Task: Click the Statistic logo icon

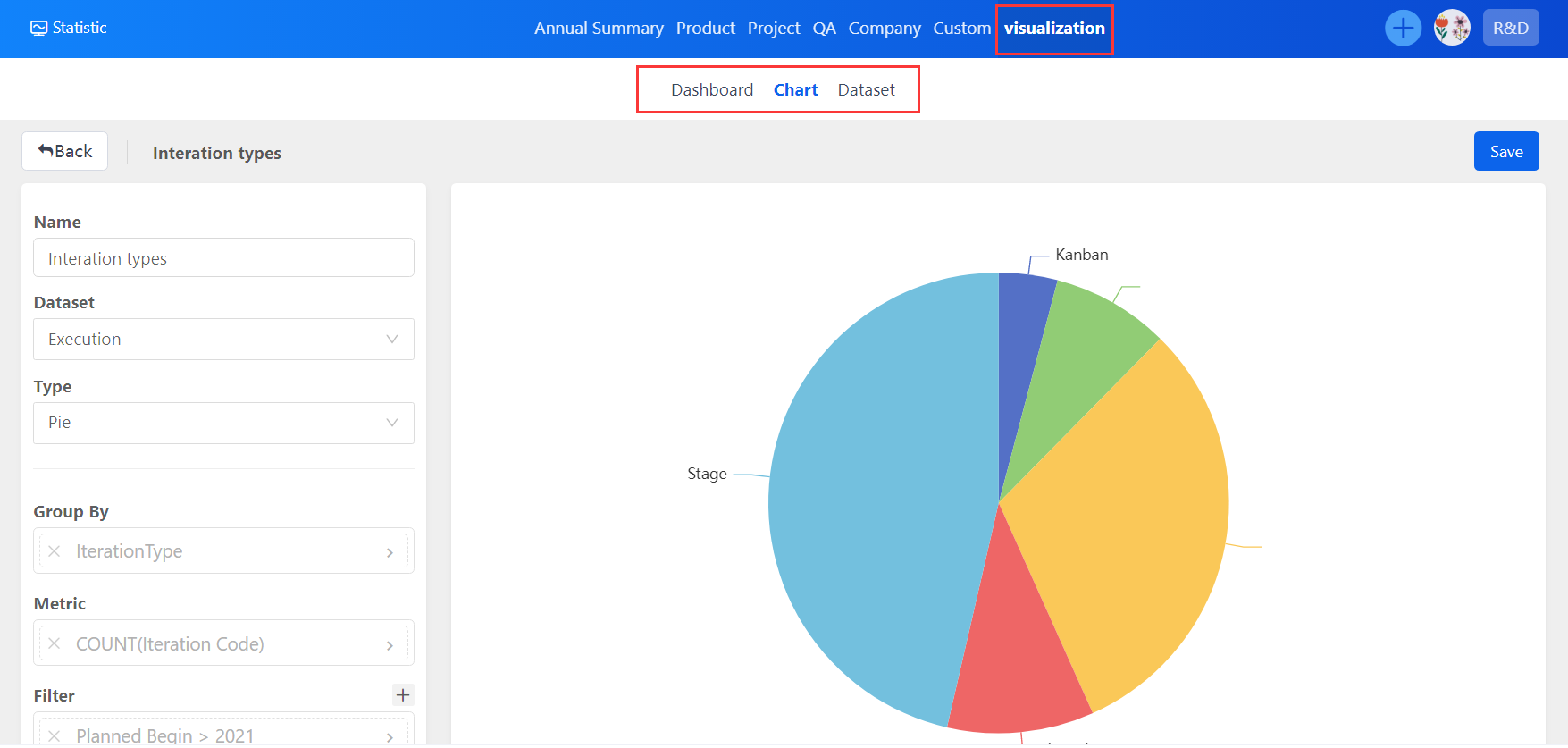Action: [38, 28]
